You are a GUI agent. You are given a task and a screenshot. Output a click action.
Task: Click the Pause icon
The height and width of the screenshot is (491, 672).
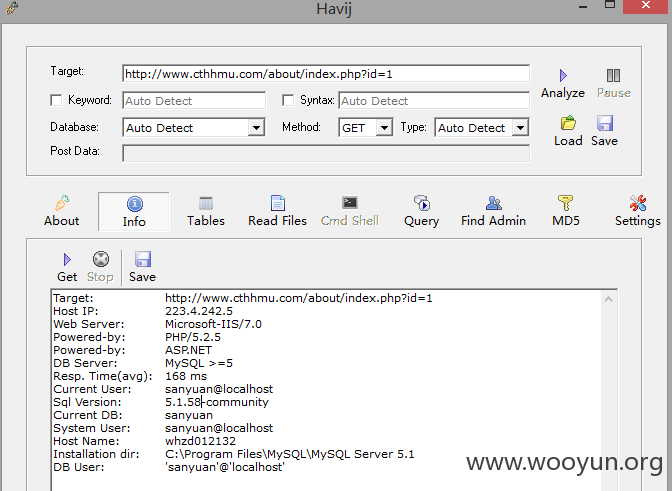613,76
